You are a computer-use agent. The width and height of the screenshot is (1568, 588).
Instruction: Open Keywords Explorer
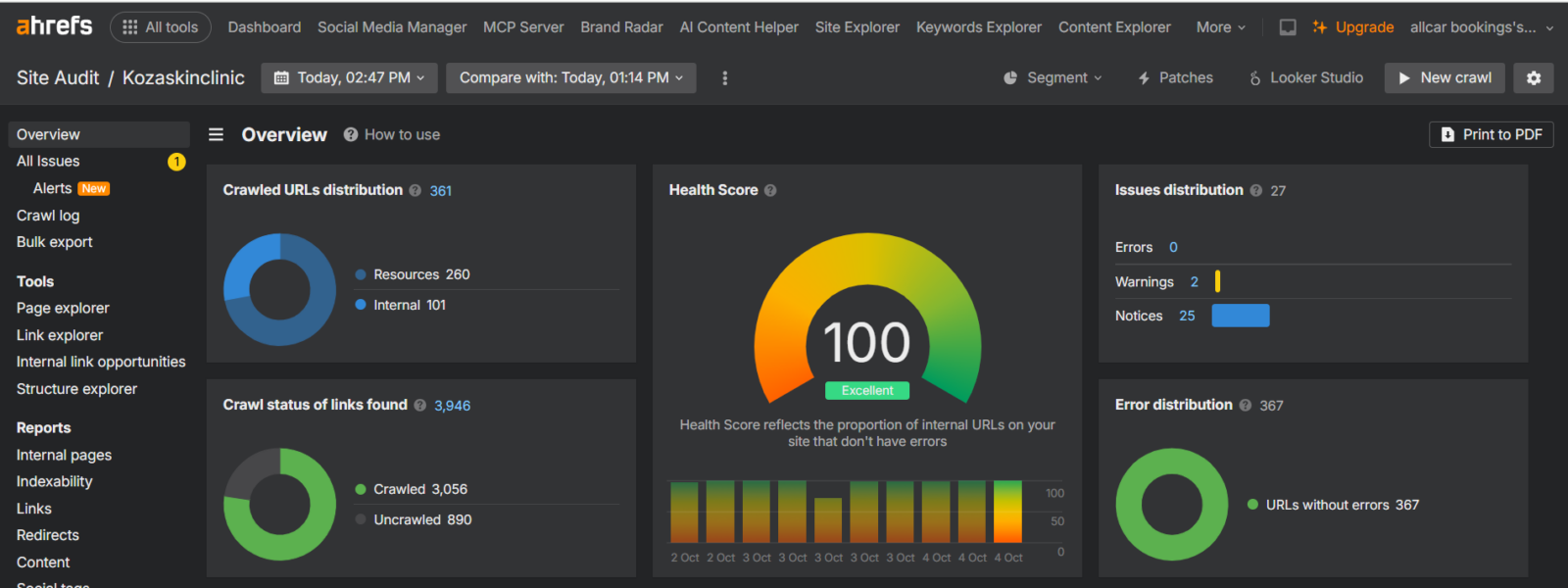pos(979,27)
